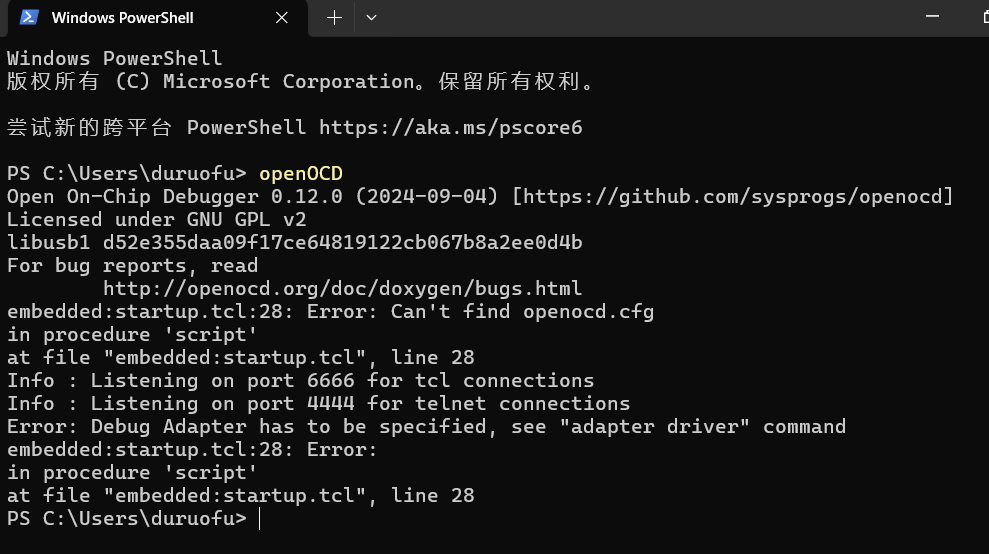Click the Microsoft Corporation copyright line
The width and height of the screenshot is (989, 554).
300,81
